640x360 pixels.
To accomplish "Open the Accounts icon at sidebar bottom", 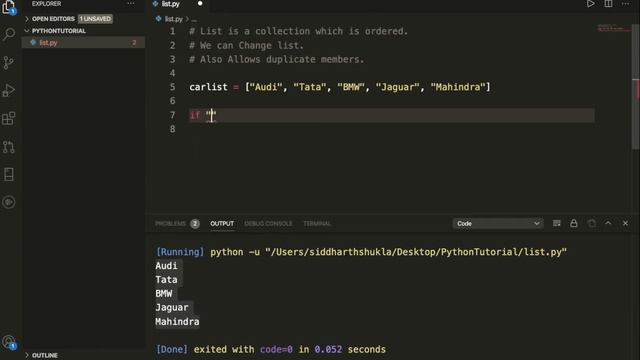I will coord(9,342).
